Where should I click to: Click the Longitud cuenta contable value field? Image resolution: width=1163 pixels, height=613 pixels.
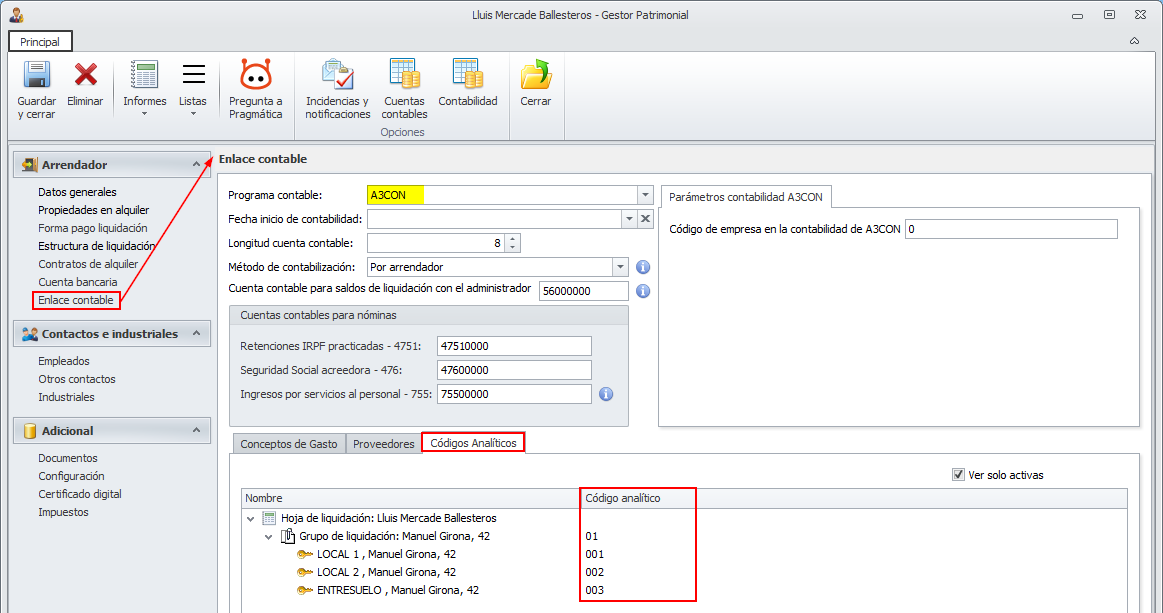pos(436,243)
